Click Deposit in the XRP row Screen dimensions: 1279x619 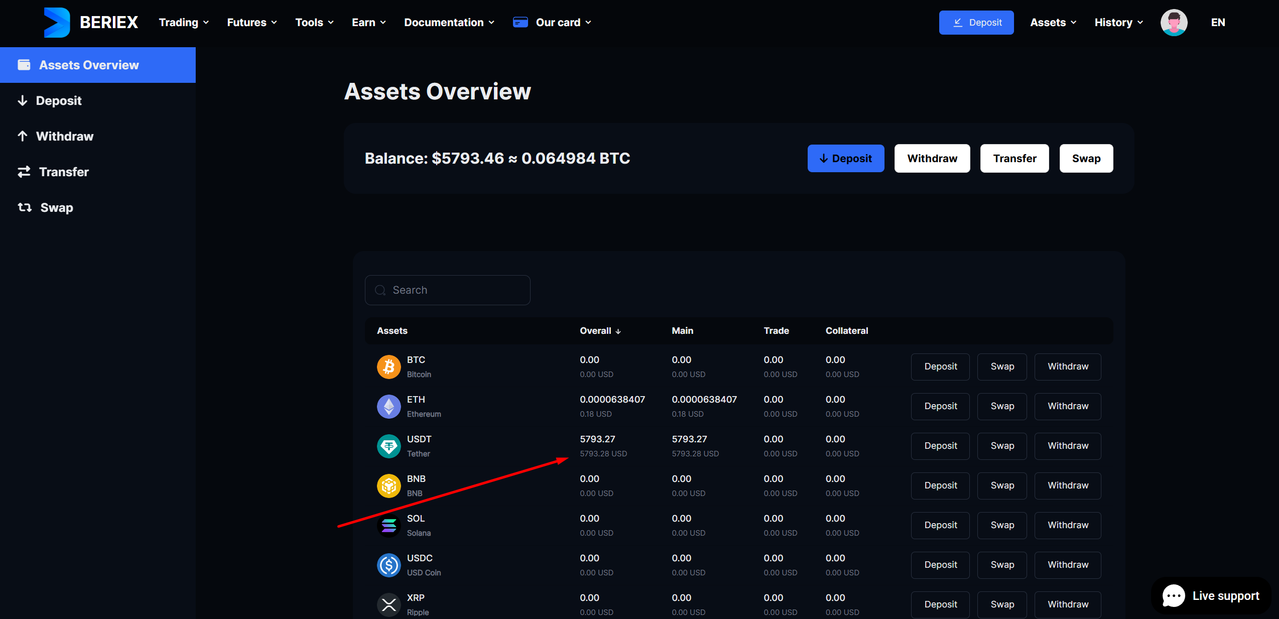tap(940, 604)
